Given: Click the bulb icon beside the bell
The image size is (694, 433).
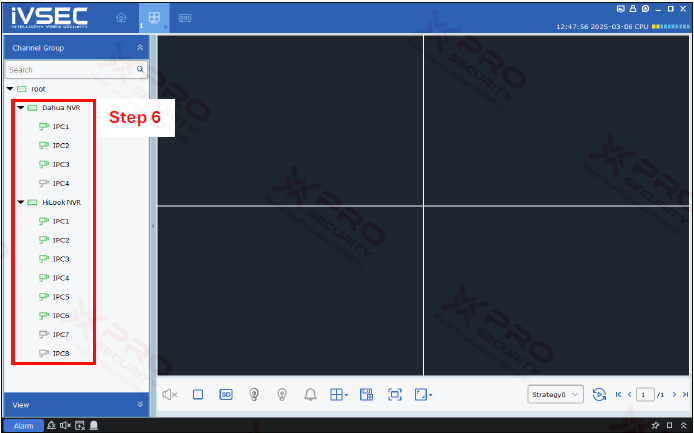Looking at the screenshot, I should [282, 394].
